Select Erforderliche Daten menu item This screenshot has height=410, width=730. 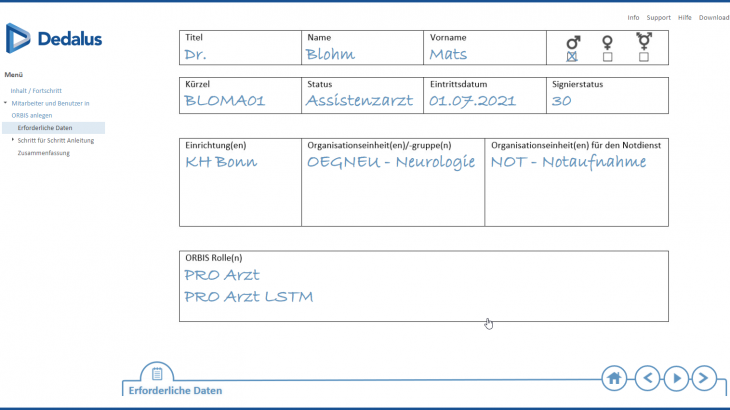point(45,128)
